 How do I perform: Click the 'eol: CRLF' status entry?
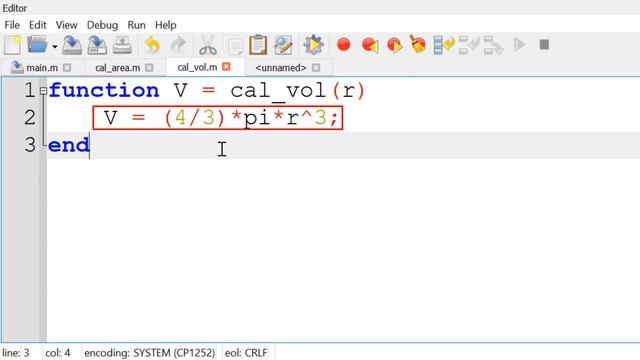pos(246,353)
